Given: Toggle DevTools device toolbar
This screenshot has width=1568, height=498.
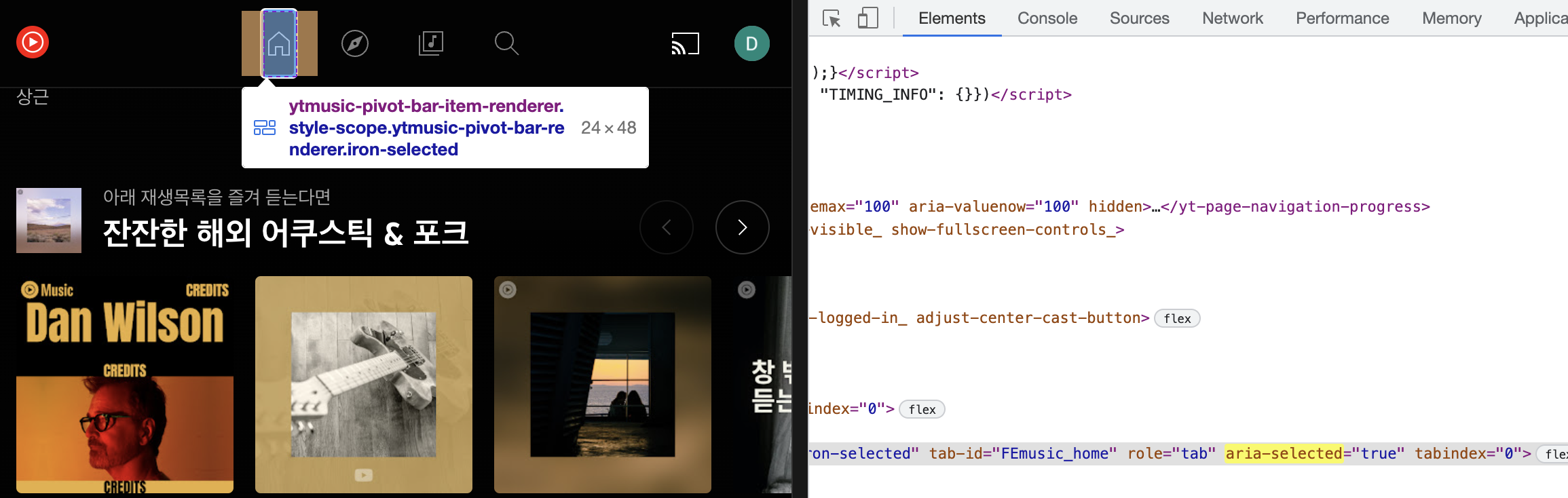Looking at the screenshot, I should 867,18.
